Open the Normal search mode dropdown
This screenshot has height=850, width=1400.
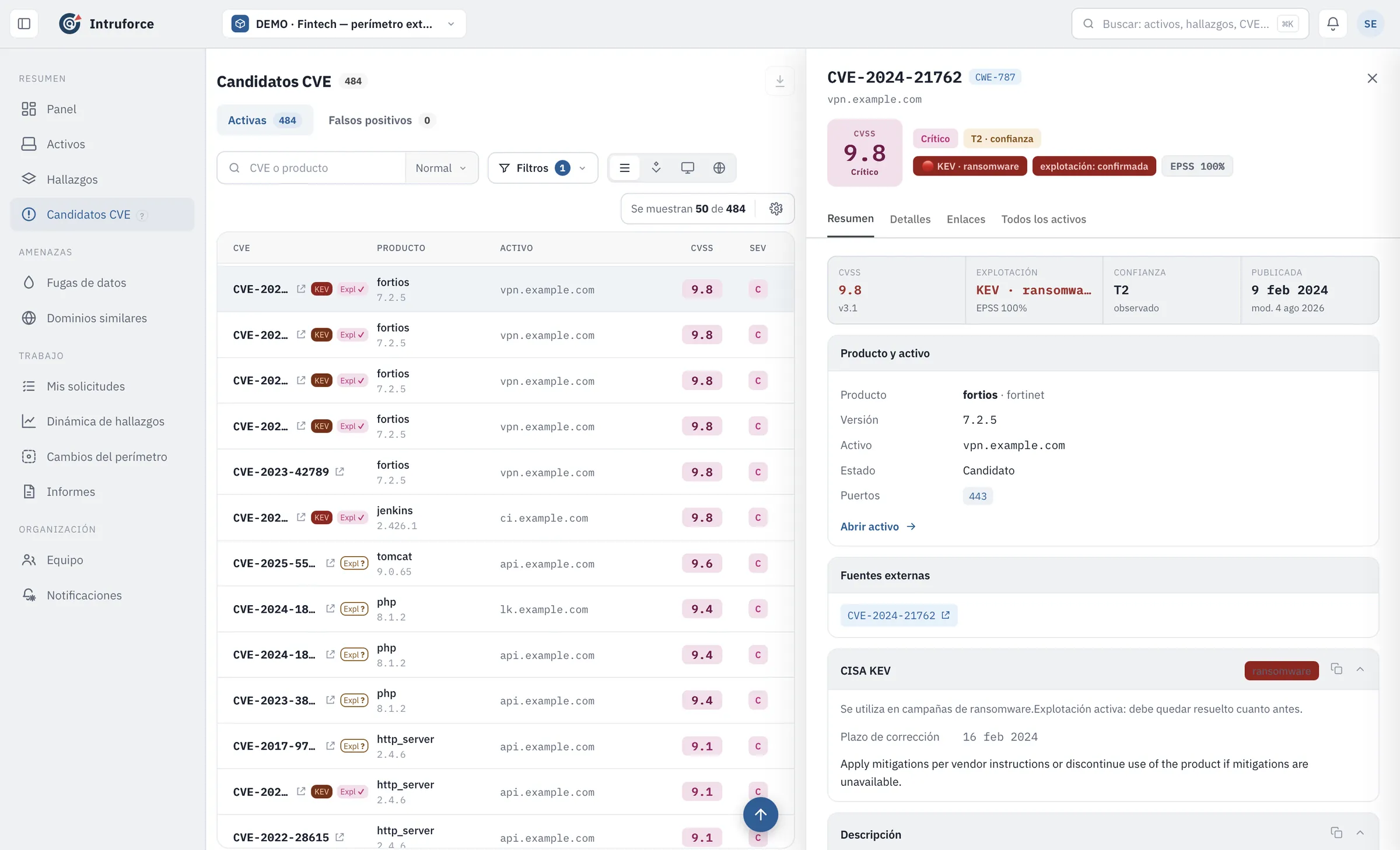click(x=441, y=168)
